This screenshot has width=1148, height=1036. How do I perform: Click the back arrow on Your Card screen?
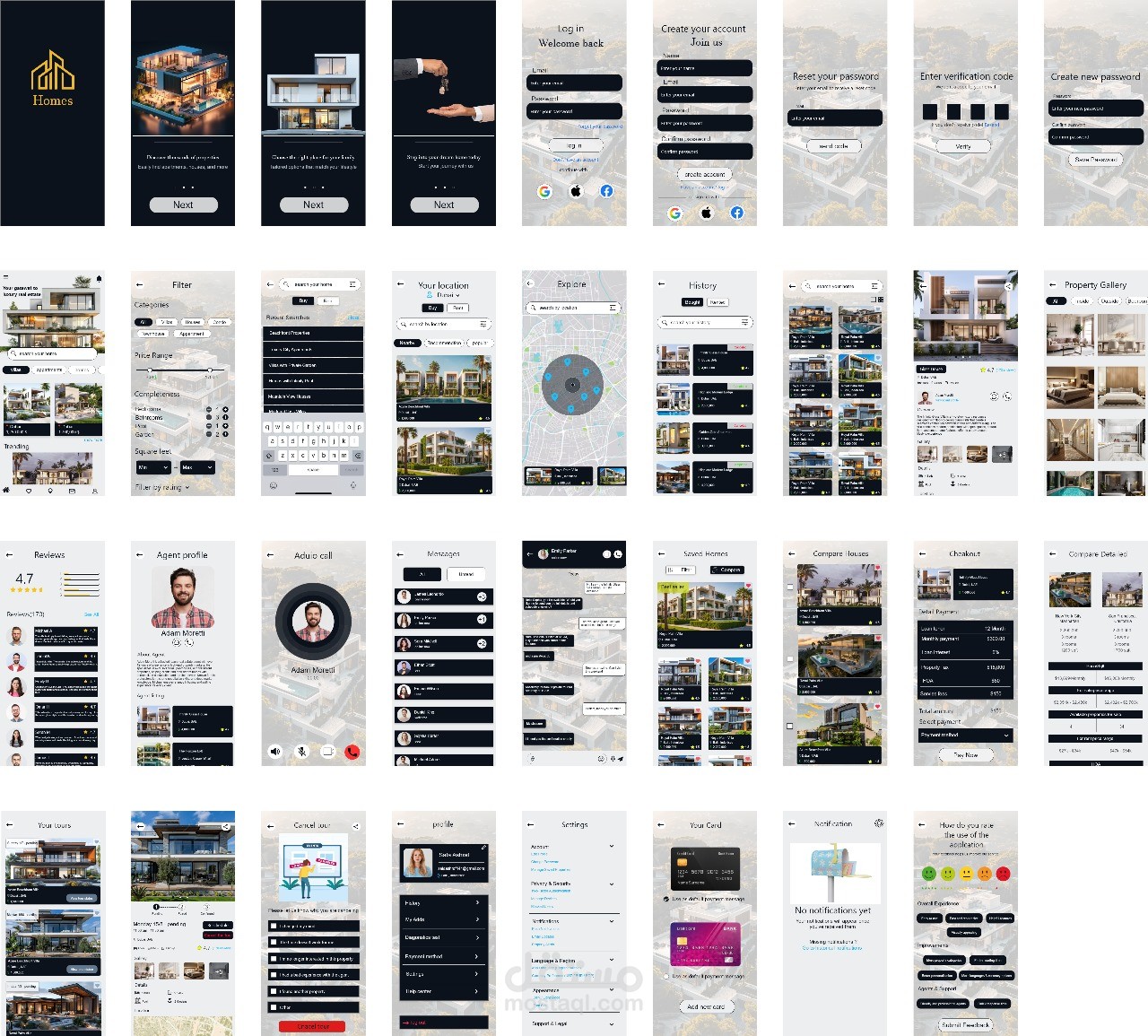coord(661,825)
